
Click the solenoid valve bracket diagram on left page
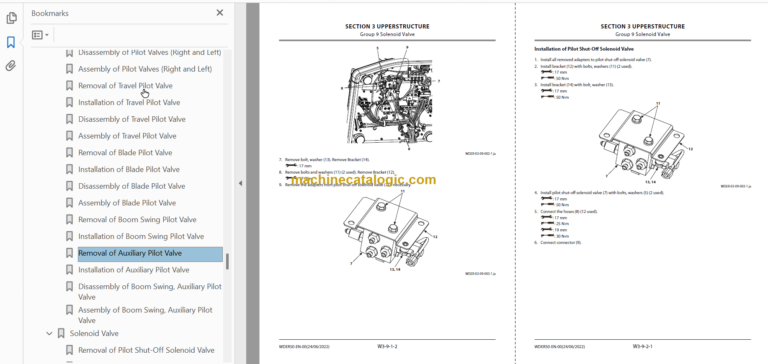(x=389, y=230)
